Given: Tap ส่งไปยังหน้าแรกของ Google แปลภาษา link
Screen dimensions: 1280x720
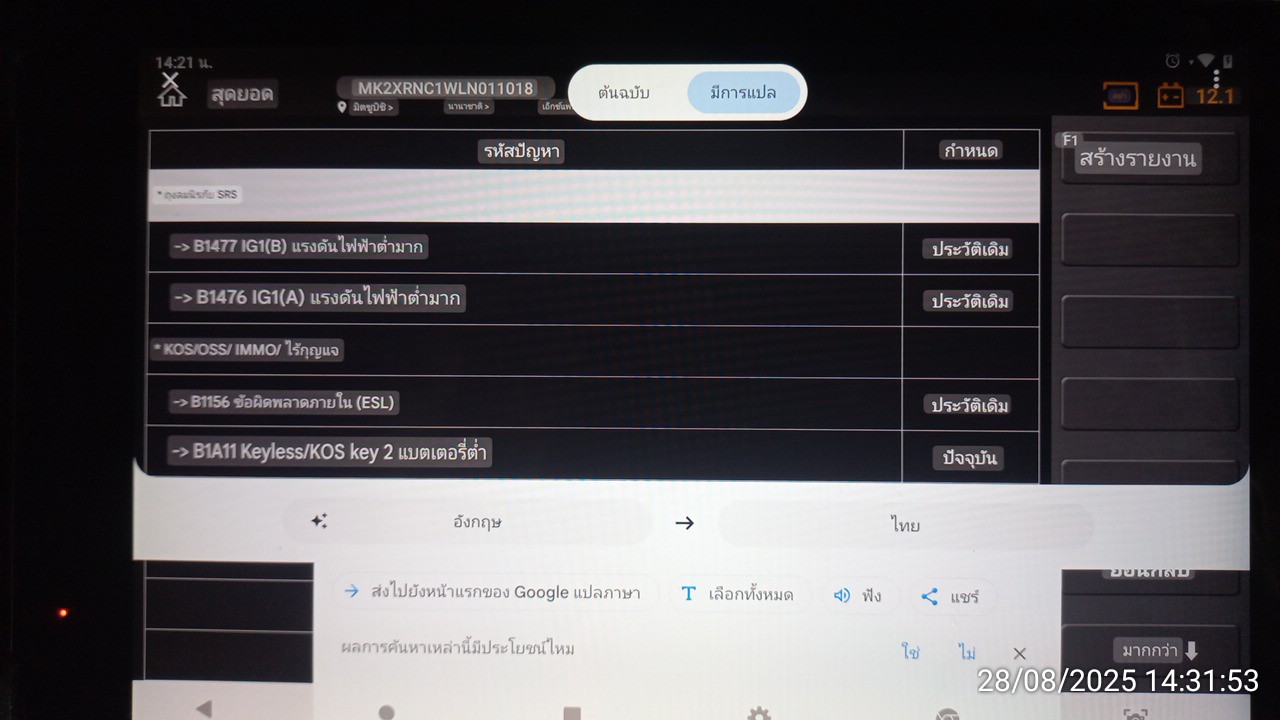Looking at the screenshot, I should [495, 592].
